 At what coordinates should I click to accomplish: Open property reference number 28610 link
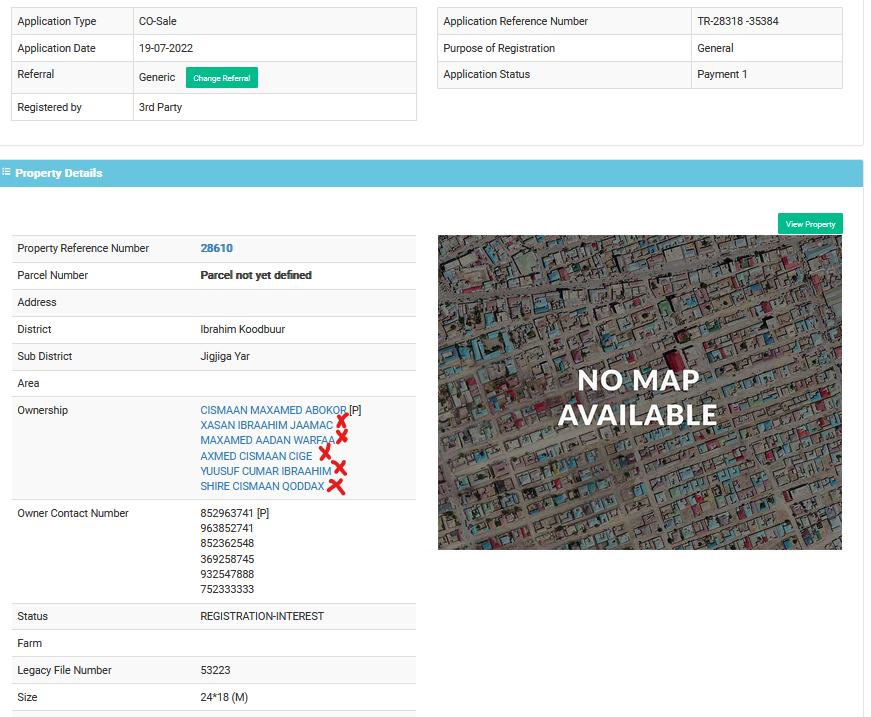[x=217, y=248]
